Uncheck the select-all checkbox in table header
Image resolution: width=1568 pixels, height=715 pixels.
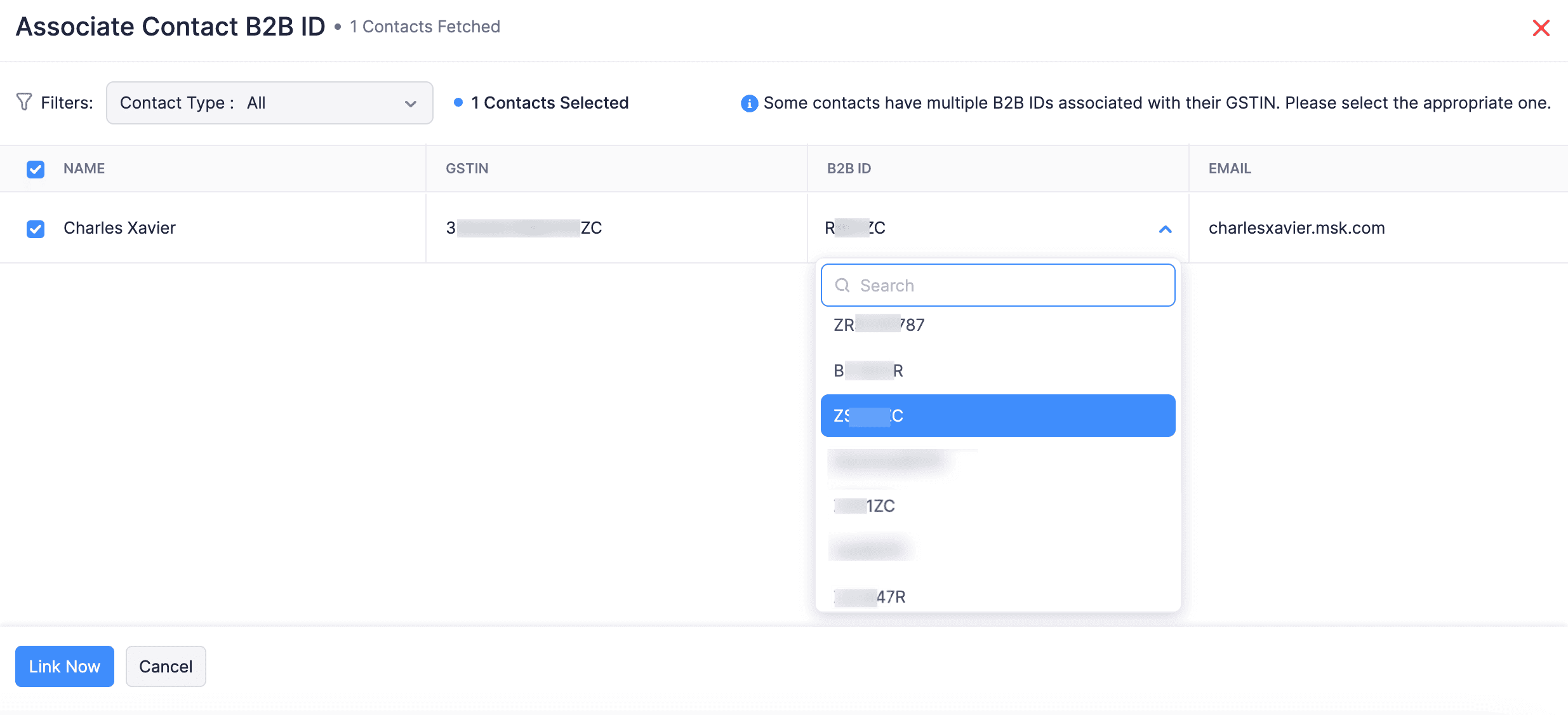pos(36,169)
